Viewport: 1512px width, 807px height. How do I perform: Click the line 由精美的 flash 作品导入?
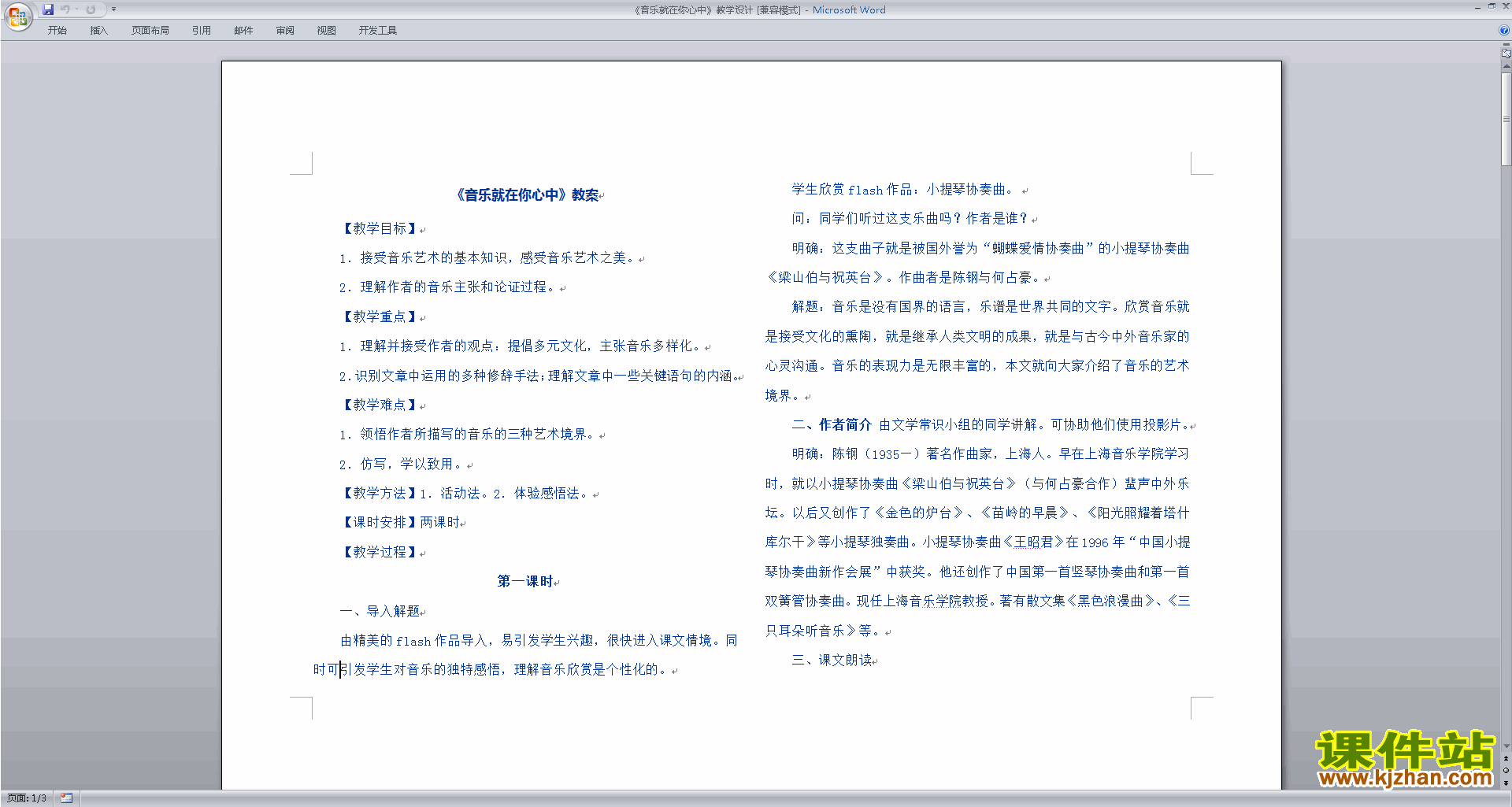(539, 640)
